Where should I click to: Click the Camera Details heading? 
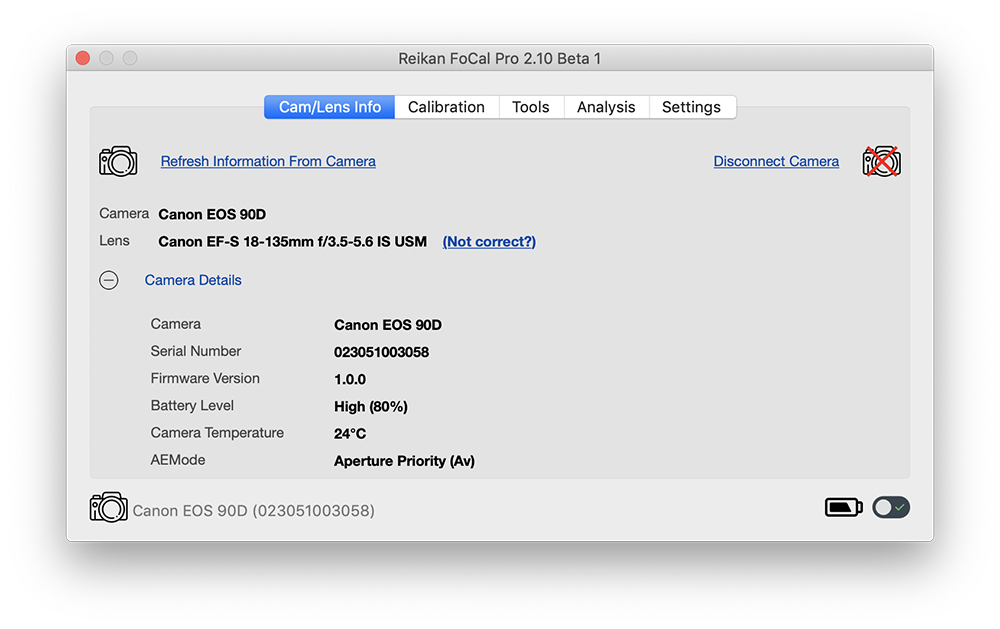tap(193, 280)
